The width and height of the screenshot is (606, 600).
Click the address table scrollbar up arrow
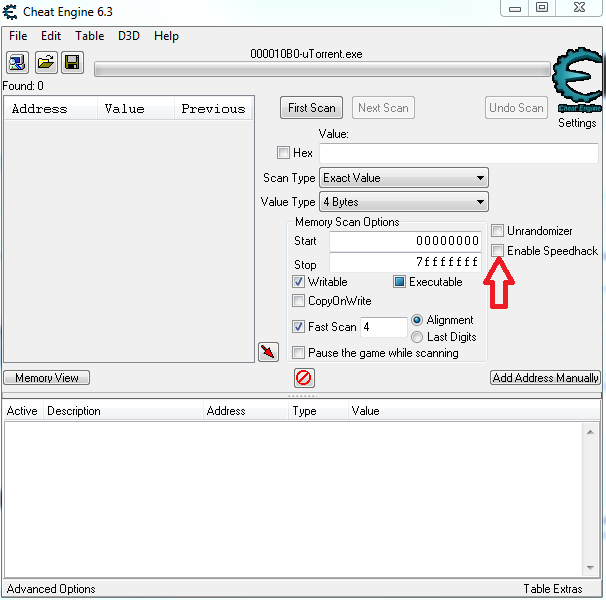[590, 432]
